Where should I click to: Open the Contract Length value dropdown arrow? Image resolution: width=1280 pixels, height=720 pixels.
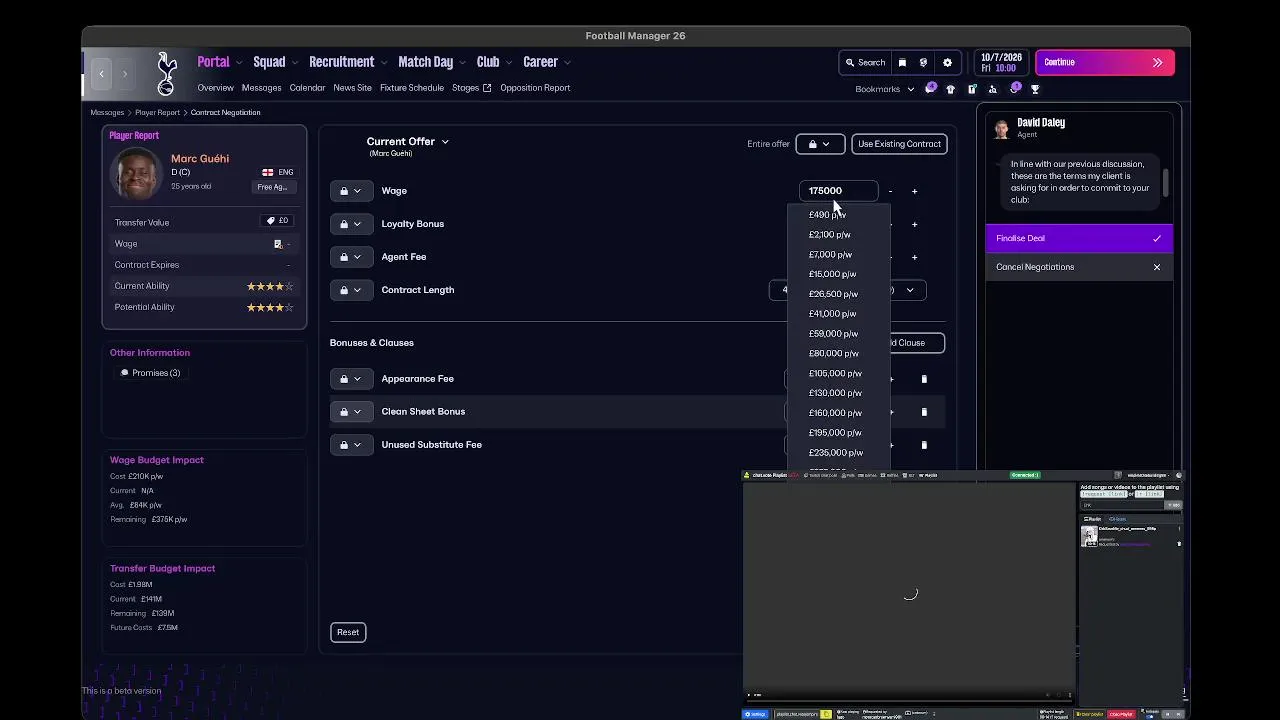[910, 290]
